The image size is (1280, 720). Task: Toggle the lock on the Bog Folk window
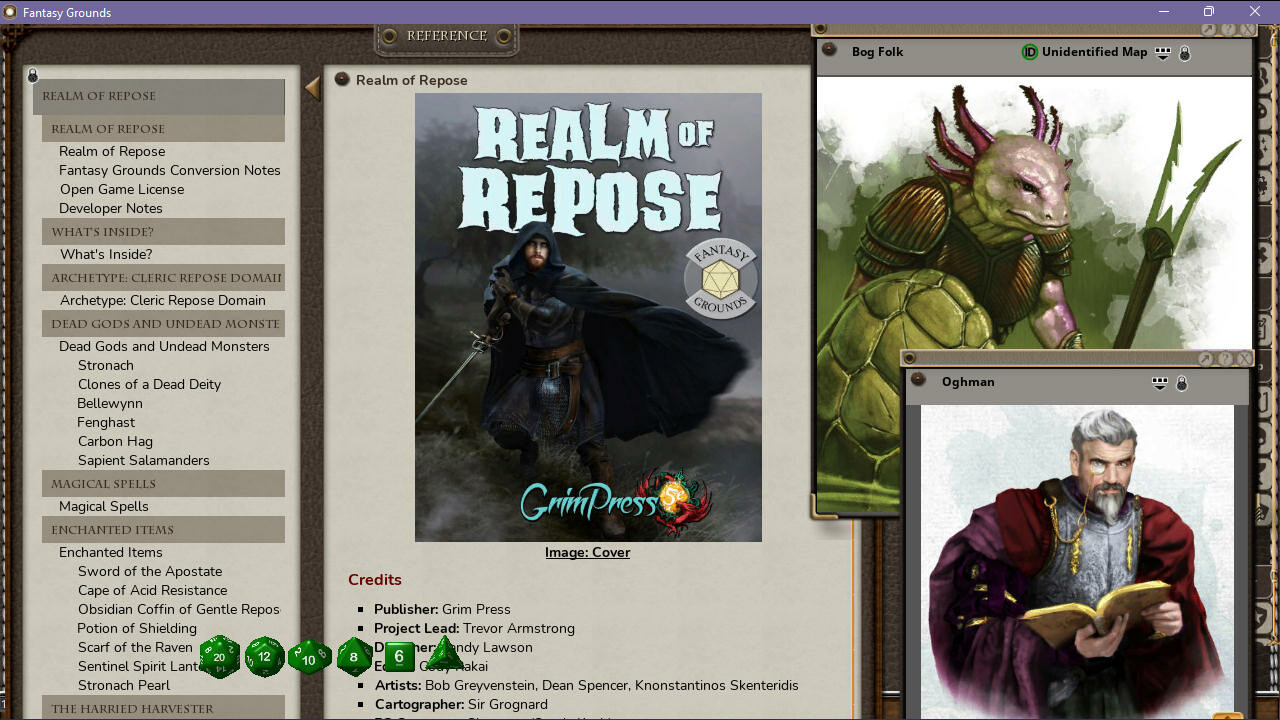[x=1184, y=52]
